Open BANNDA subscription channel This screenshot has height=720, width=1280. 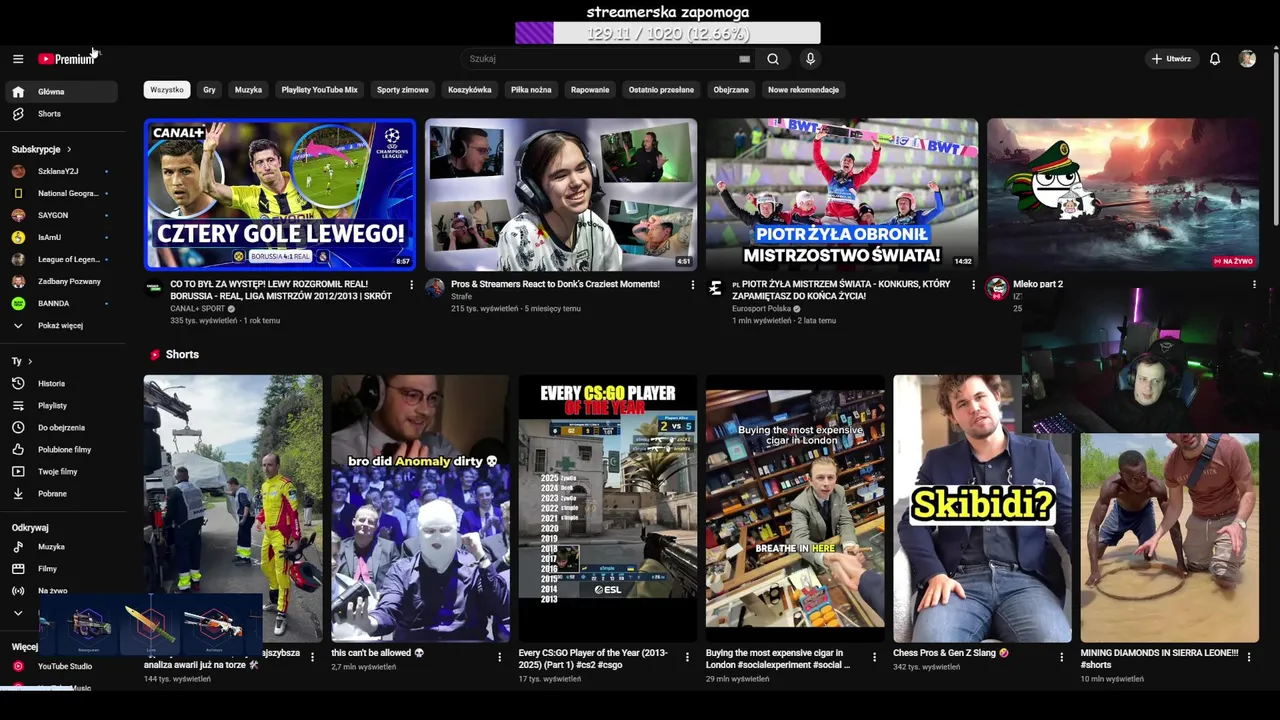pyautogui.click(x=61, y=304)
